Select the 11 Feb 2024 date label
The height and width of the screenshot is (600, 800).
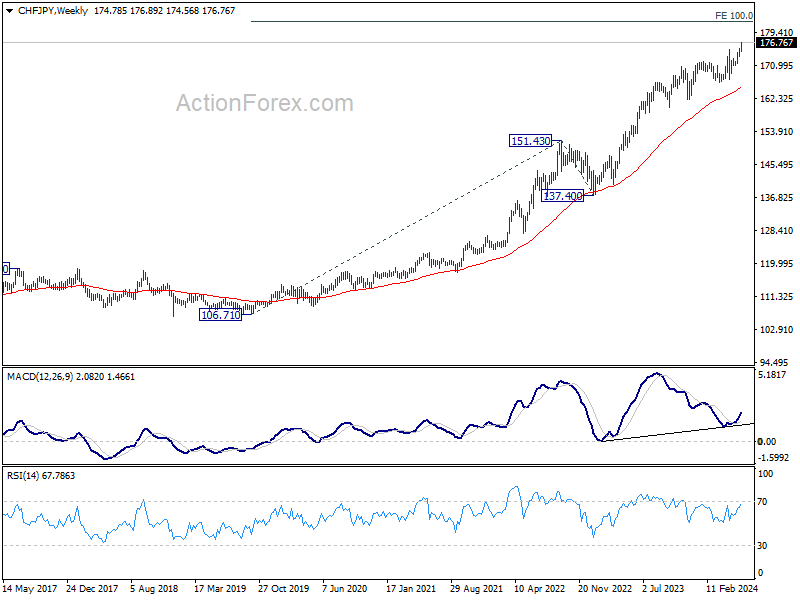(732, 588)
